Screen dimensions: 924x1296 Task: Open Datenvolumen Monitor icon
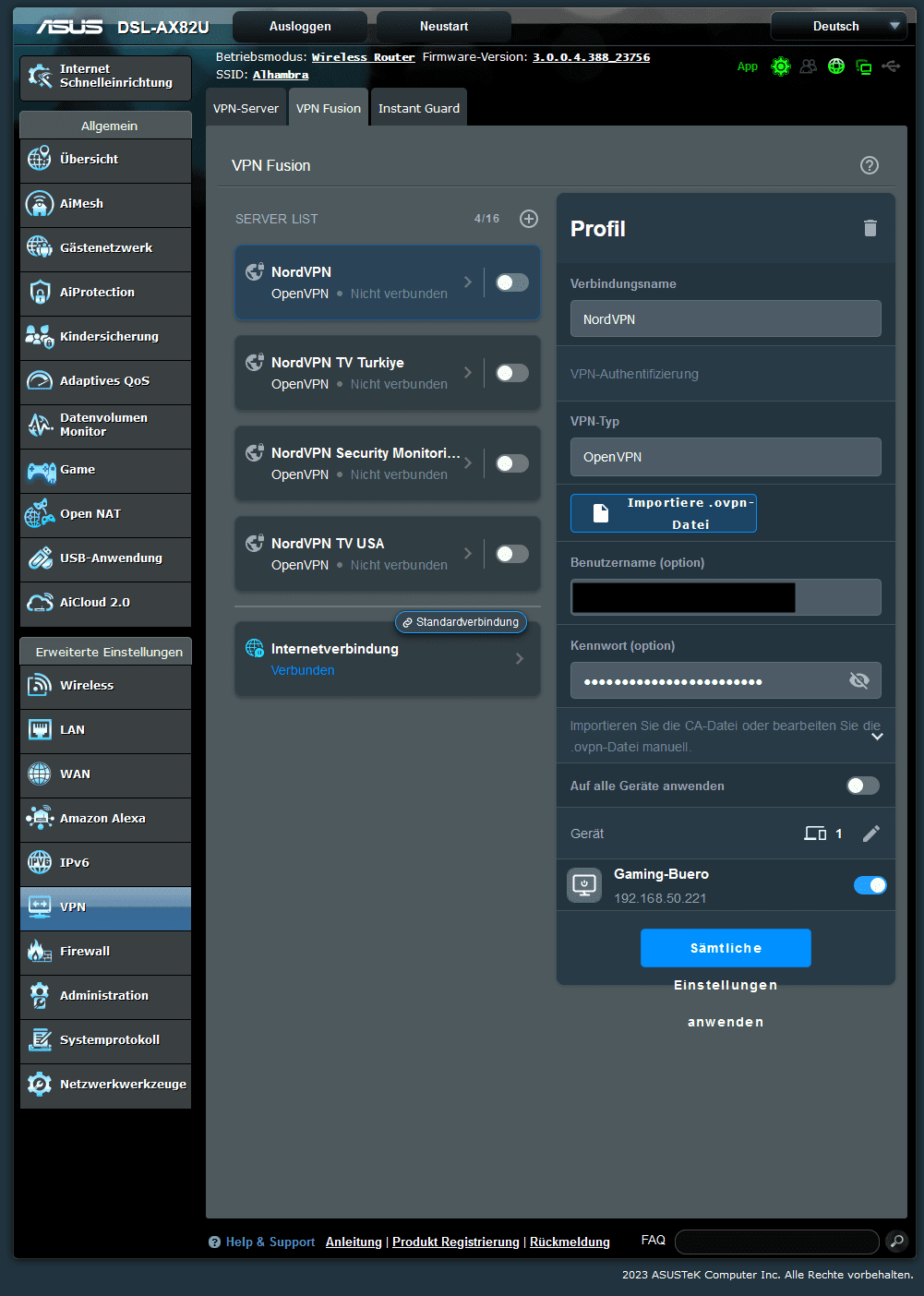(x=40, y=425)
